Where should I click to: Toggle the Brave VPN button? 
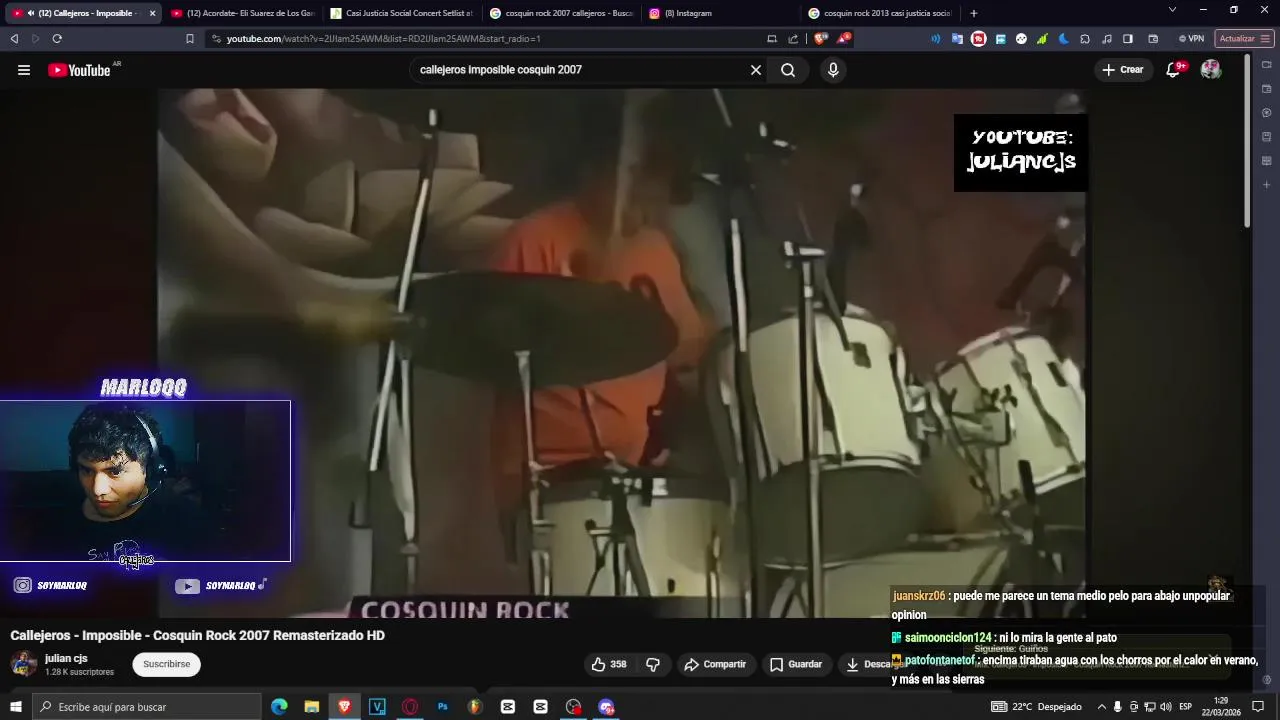[x=1191, y=39]
